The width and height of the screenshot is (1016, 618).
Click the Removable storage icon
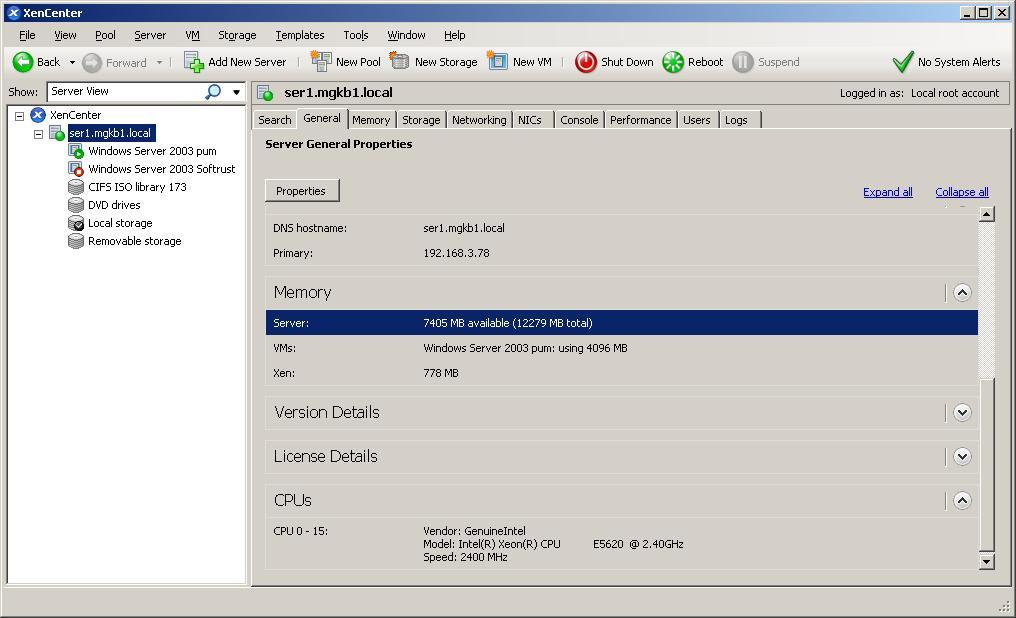coord(76,242)
